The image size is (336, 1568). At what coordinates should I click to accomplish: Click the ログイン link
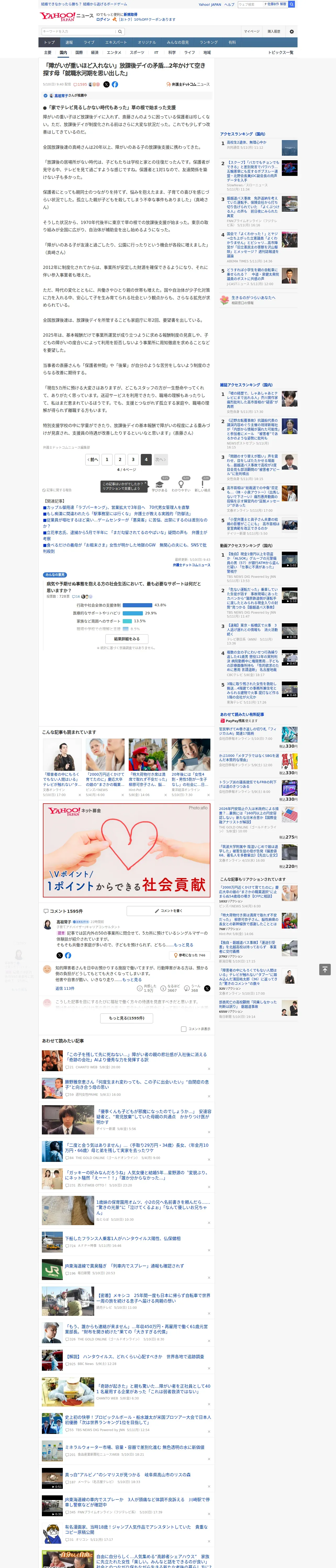click(x=103, y=20)
